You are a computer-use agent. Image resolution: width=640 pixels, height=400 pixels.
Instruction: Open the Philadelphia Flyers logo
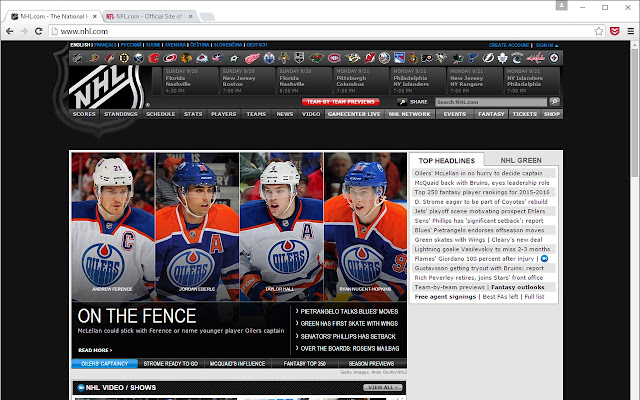point(427,58)
